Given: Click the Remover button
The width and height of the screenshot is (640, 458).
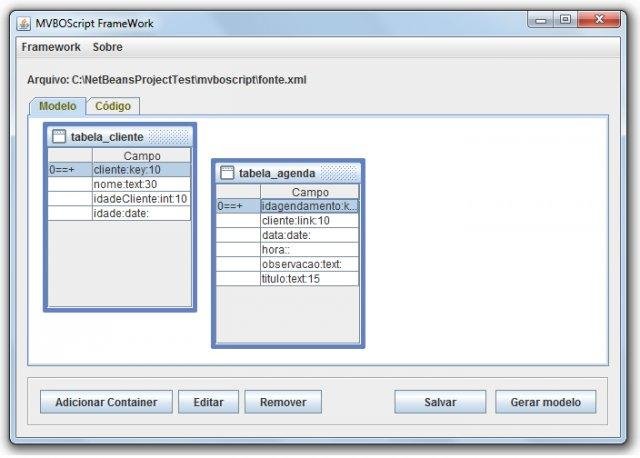Looking at the screenshot, I should (283, 402).
